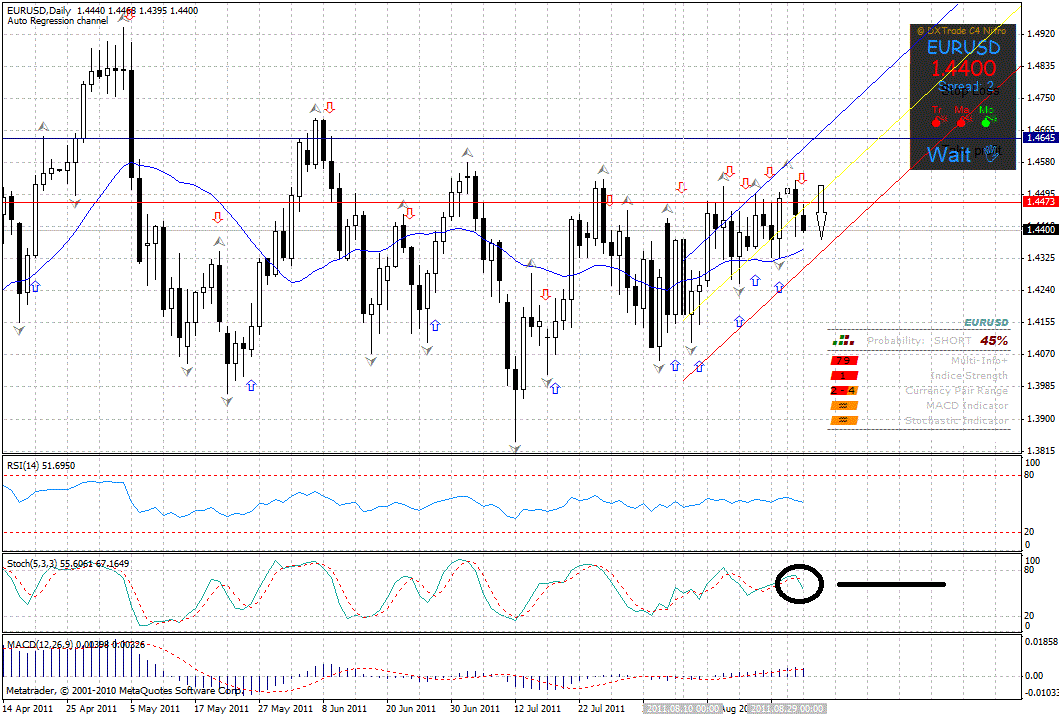The height and width of the screenshot is (716, 1059).
Task: Click the 22 Jul 2011 date label
Action: [x=601, y=709]
